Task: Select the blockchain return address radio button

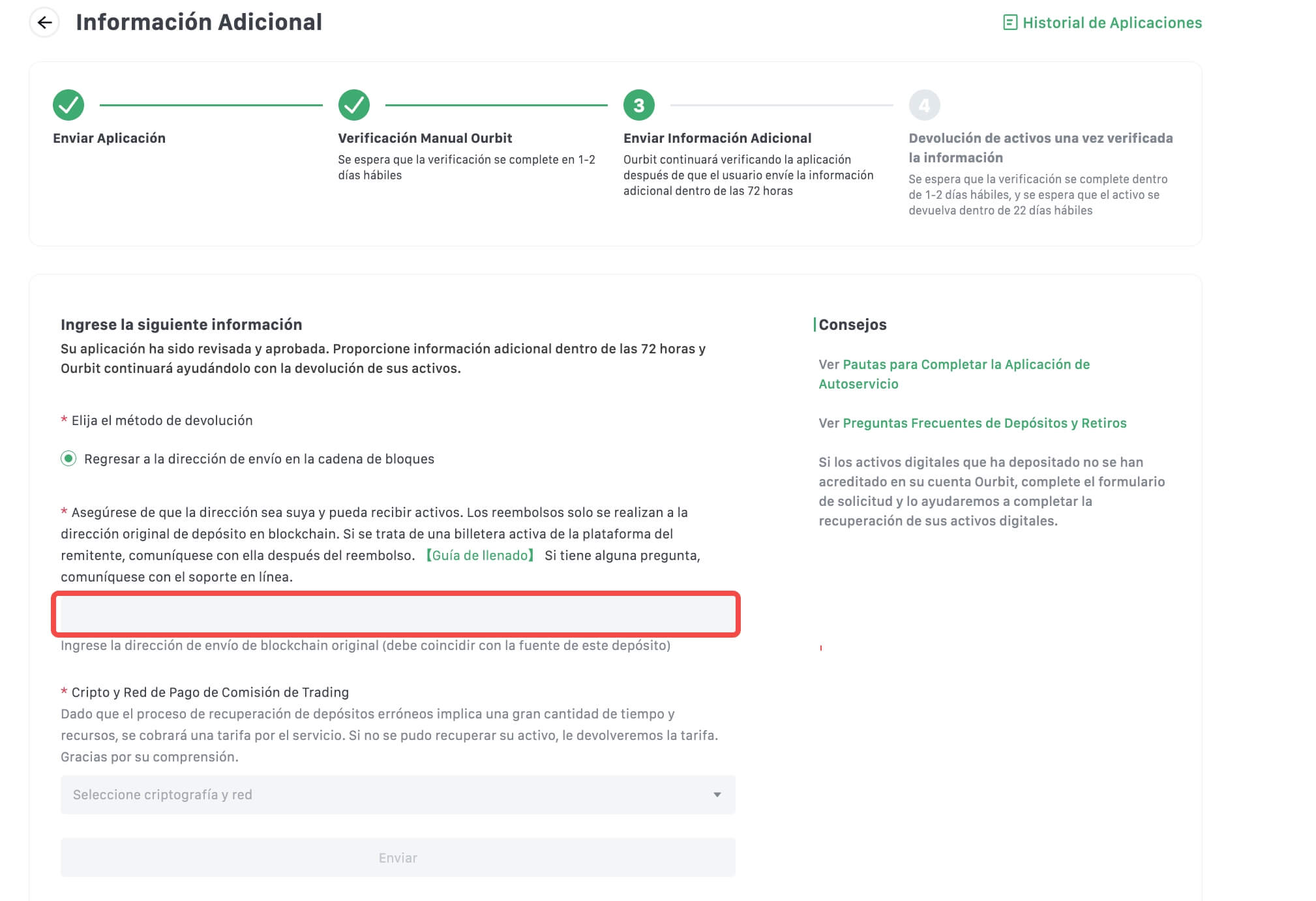Action: click(x=68, y=458)
